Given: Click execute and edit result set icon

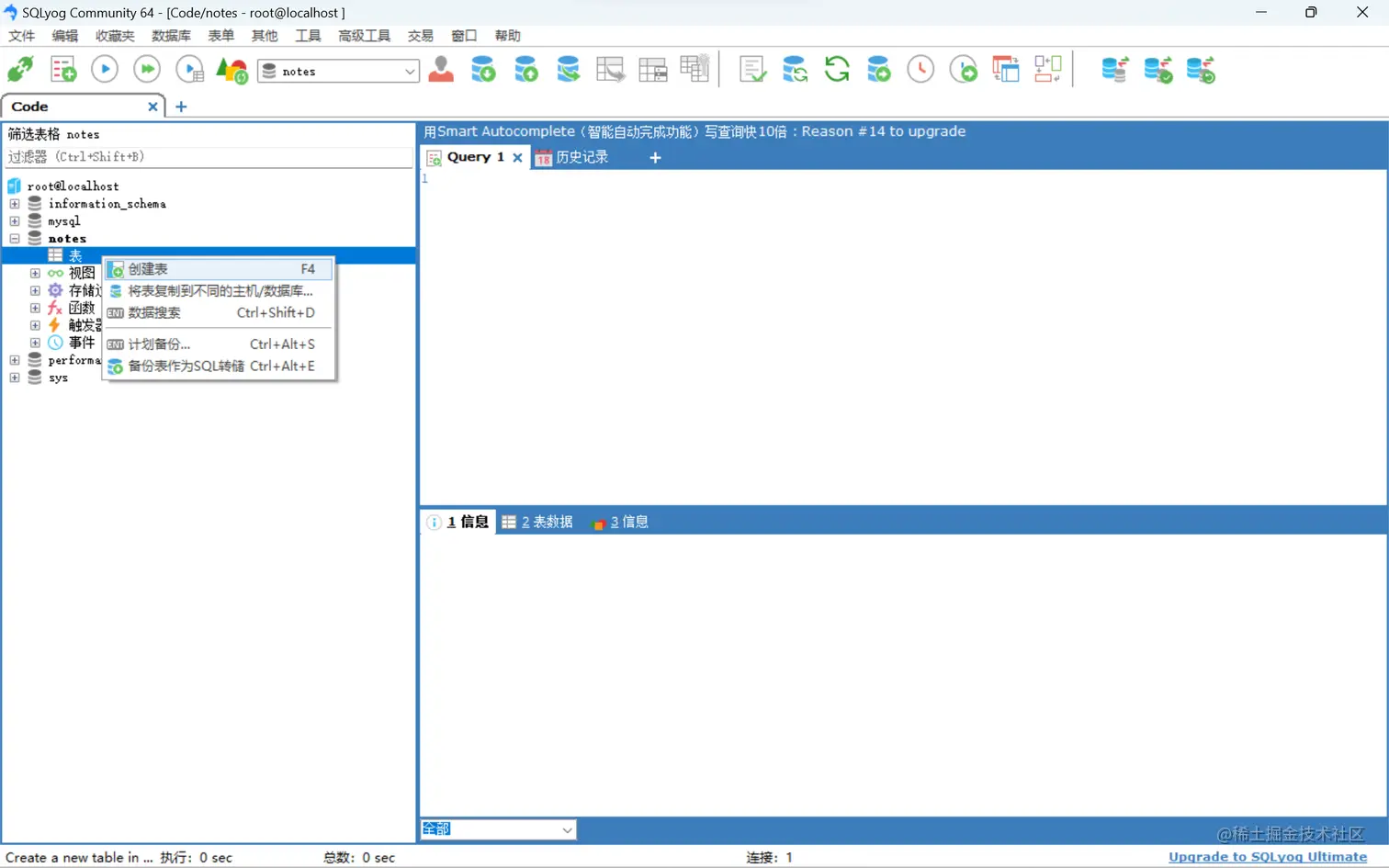Looking at the screenshot, I should 189,70.
